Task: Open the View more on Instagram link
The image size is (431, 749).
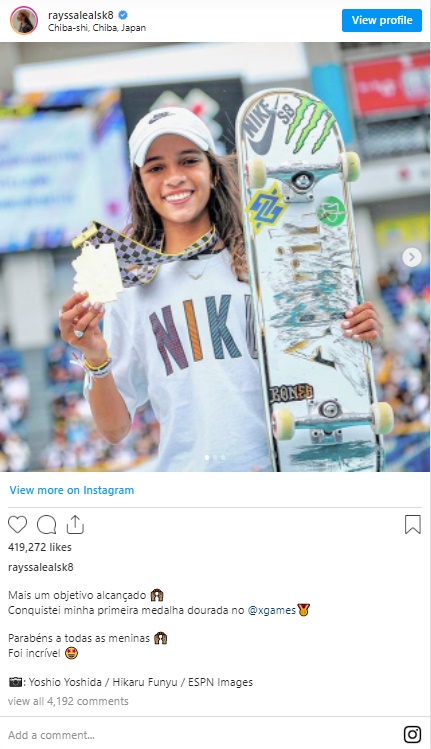Action: pyautogui.click(x=72, y=490)
